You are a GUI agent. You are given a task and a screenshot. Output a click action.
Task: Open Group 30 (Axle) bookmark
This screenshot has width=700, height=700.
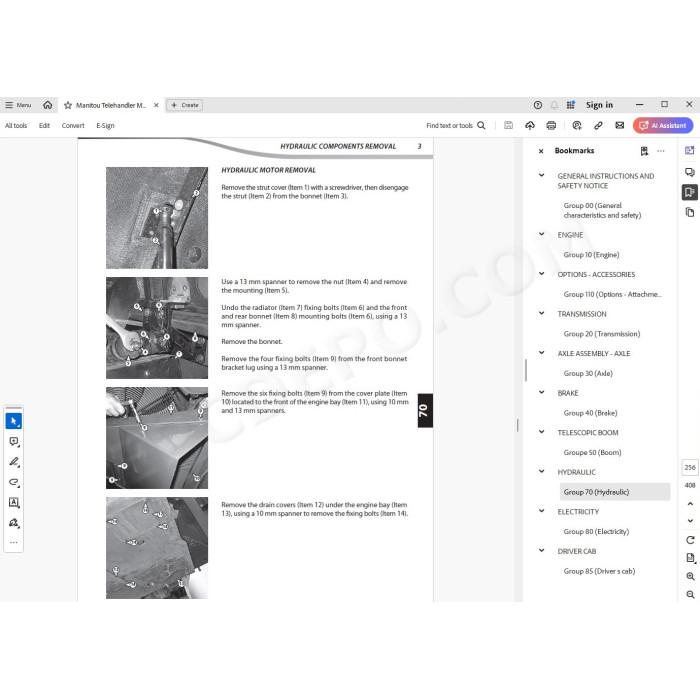(588, 374)
